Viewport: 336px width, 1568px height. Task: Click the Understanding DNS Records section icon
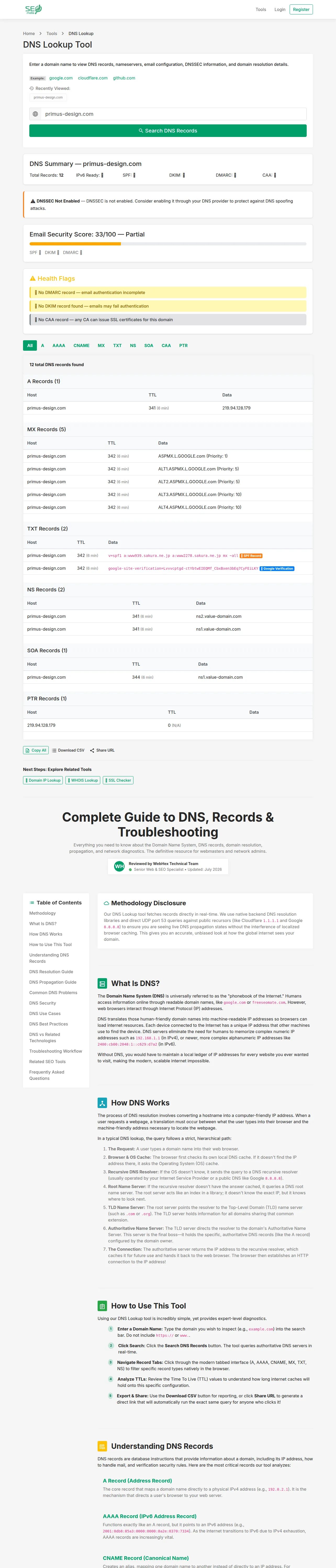coord(102,1446)
